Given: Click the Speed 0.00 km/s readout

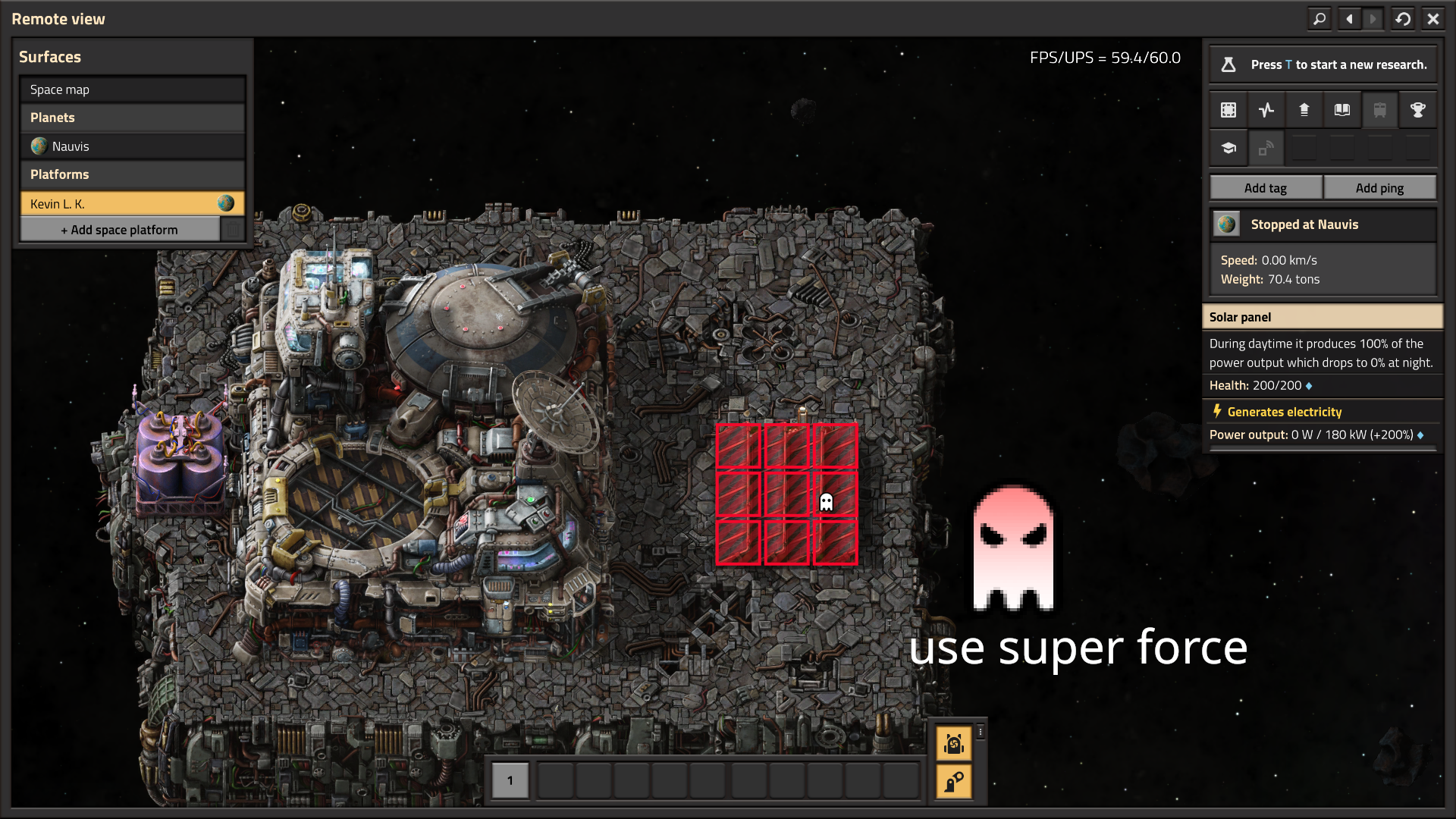Looking at the screenshot, I should click(x=1269, y=260).
